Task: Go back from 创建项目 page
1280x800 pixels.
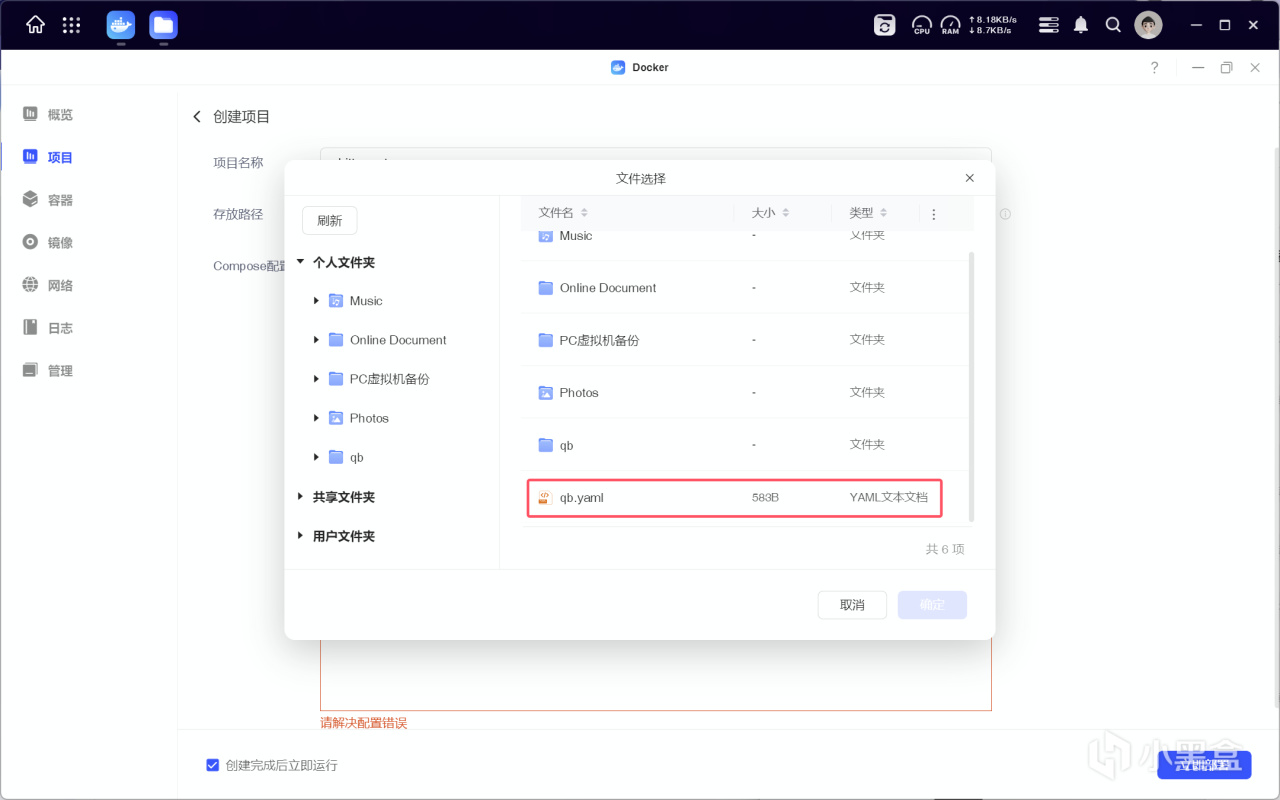Action: coord(197,117)
